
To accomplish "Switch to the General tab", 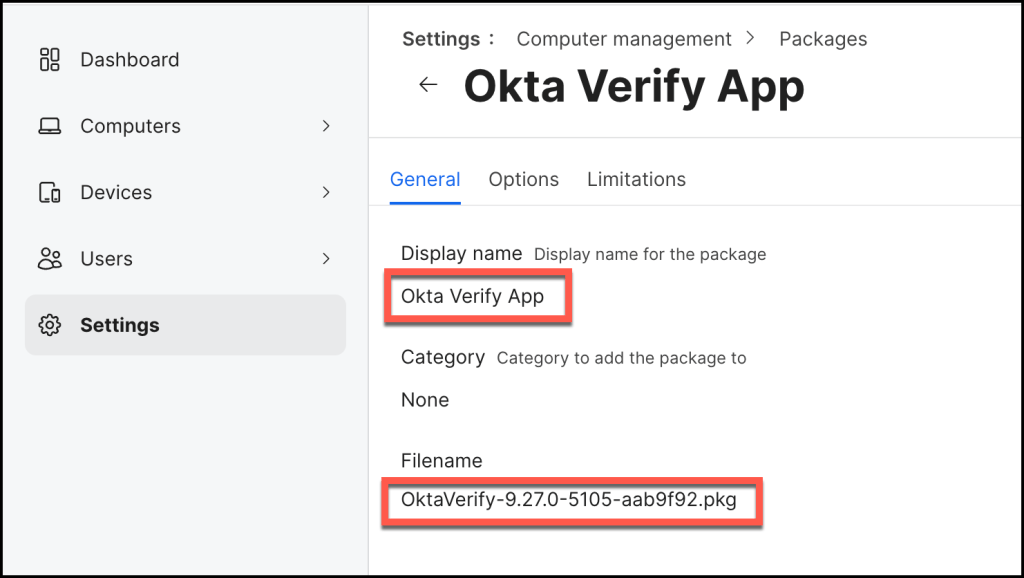I will (425, 180).
